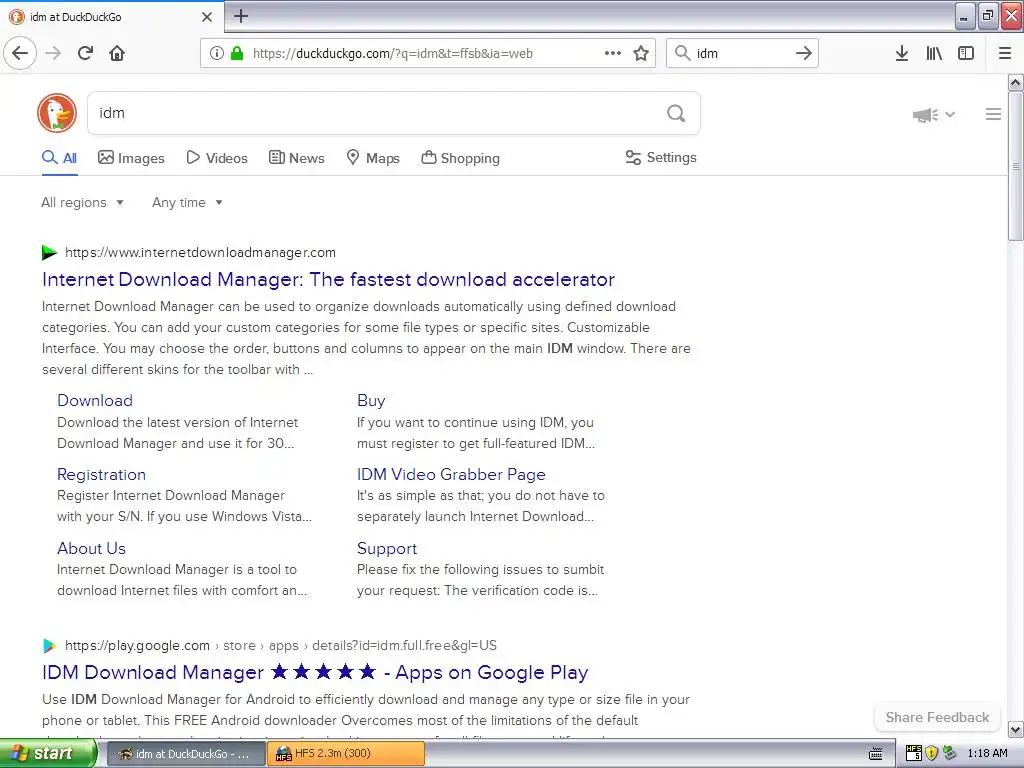Open the Firefox hamburger menu

(x=1005, y=53)
